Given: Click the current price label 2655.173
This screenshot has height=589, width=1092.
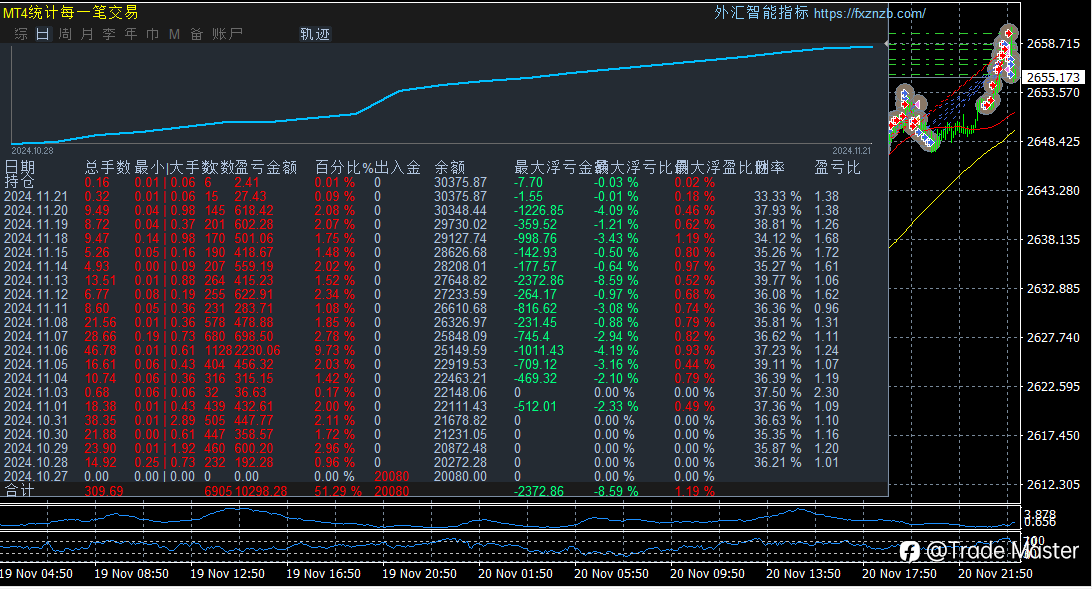Looking at the screenshot, I should coord(1053,77).
